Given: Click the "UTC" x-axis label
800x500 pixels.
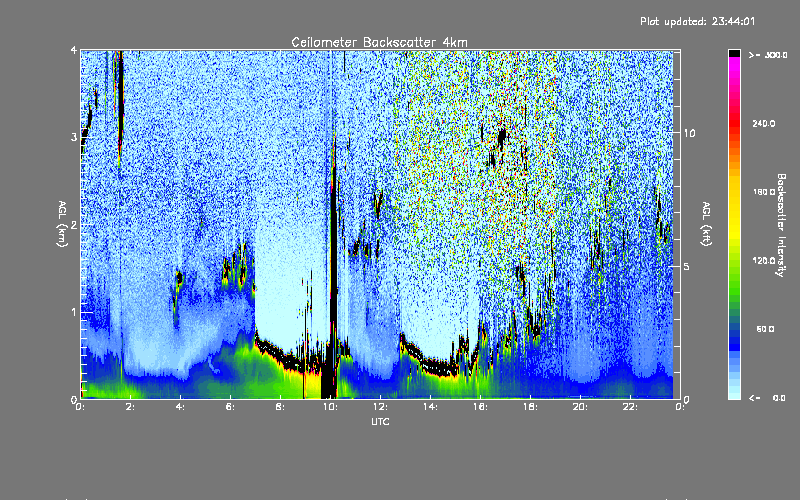Looking at the screenshot, I should click(380, 422).
